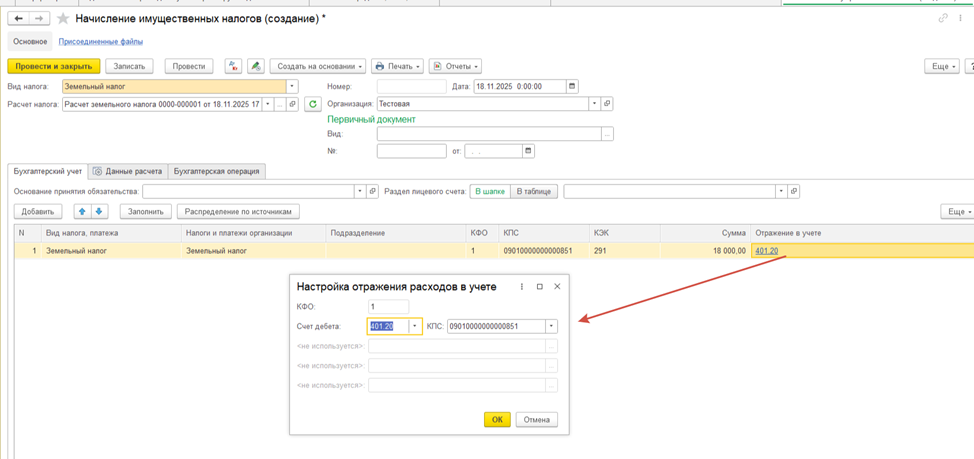The image size is (974, 459).
Task: Expand the Организация dropdown
Action: [x=596, y=104]
